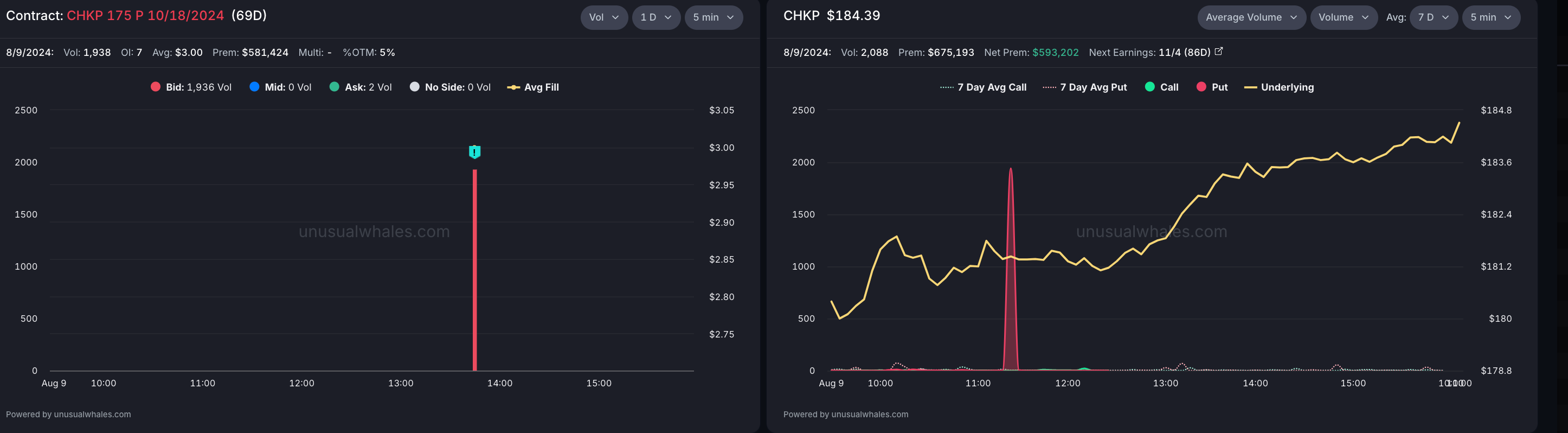Toggle the 7 Day Avg Call legend item

point(983,87)
